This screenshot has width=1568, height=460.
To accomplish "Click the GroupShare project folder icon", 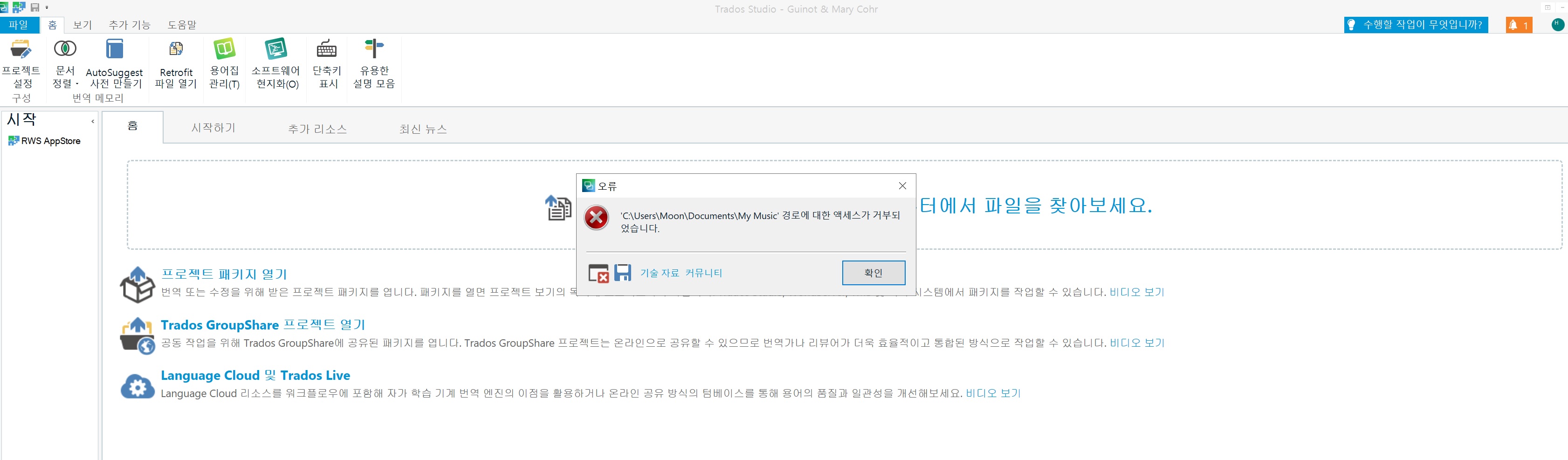I will (x=138, y=335).
